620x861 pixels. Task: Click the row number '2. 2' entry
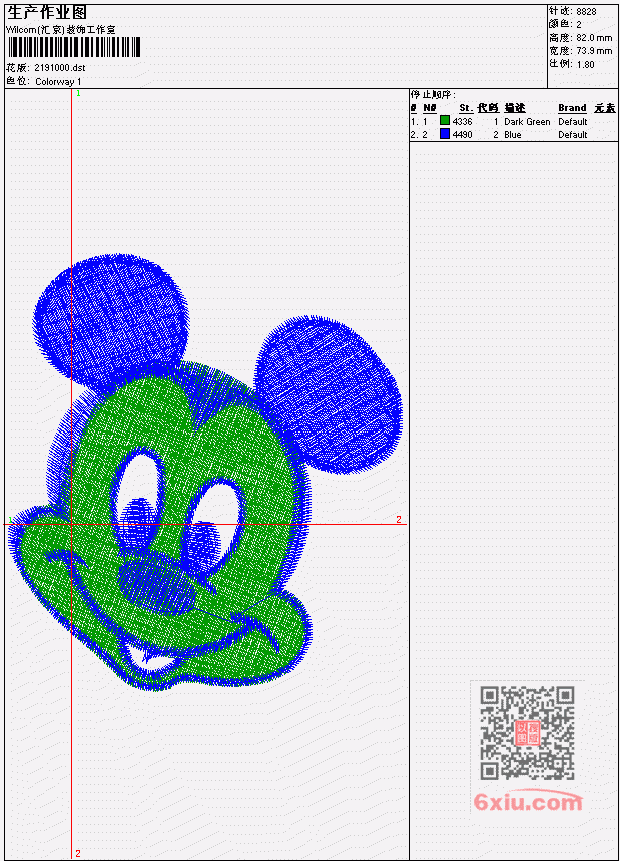click(419, 135)
